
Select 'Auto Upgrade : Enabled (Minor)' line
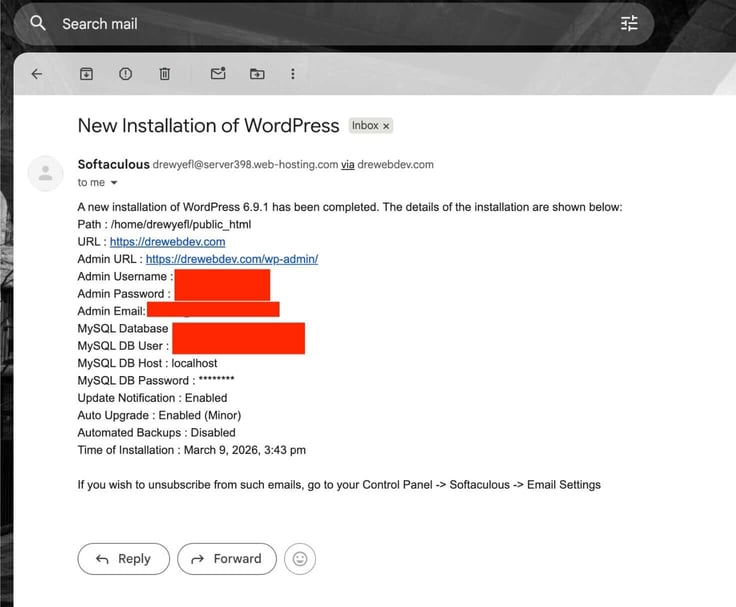160,415
